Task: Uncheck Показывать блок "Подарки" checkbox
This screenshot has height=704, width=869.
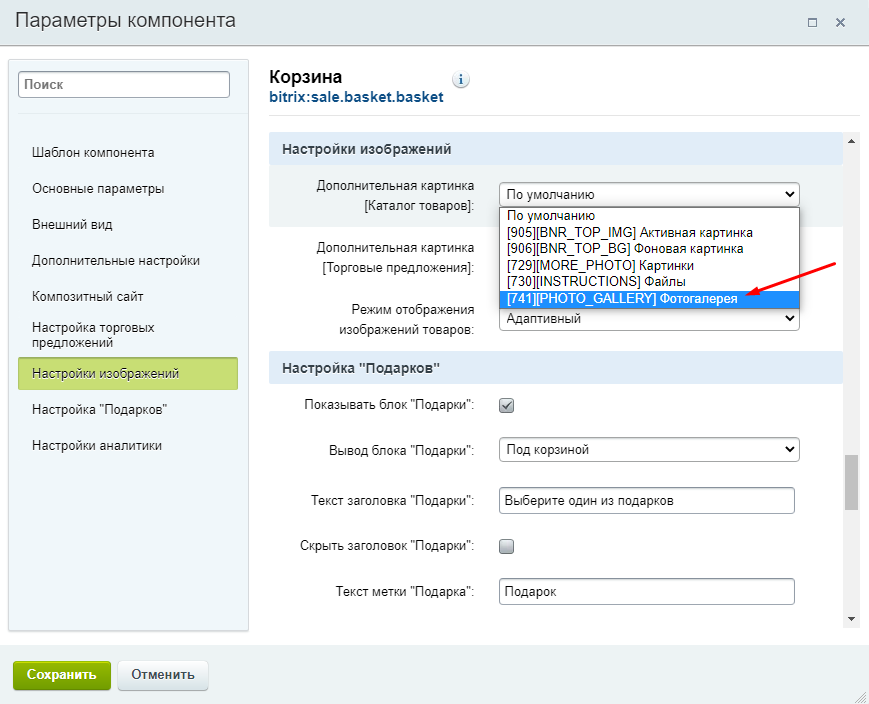Action: (507, 405)
